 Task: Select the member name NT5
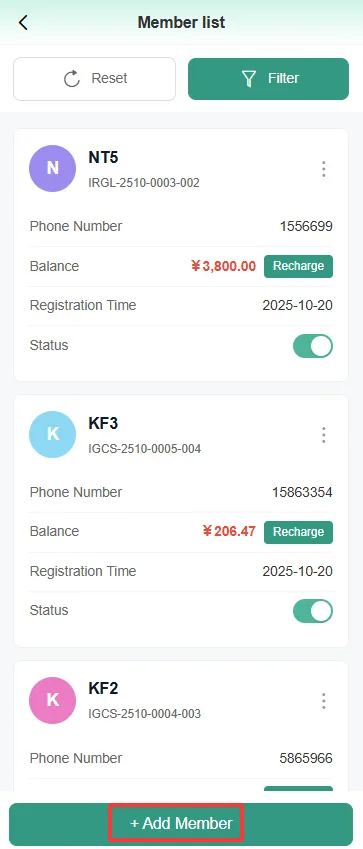click(103, 158)
